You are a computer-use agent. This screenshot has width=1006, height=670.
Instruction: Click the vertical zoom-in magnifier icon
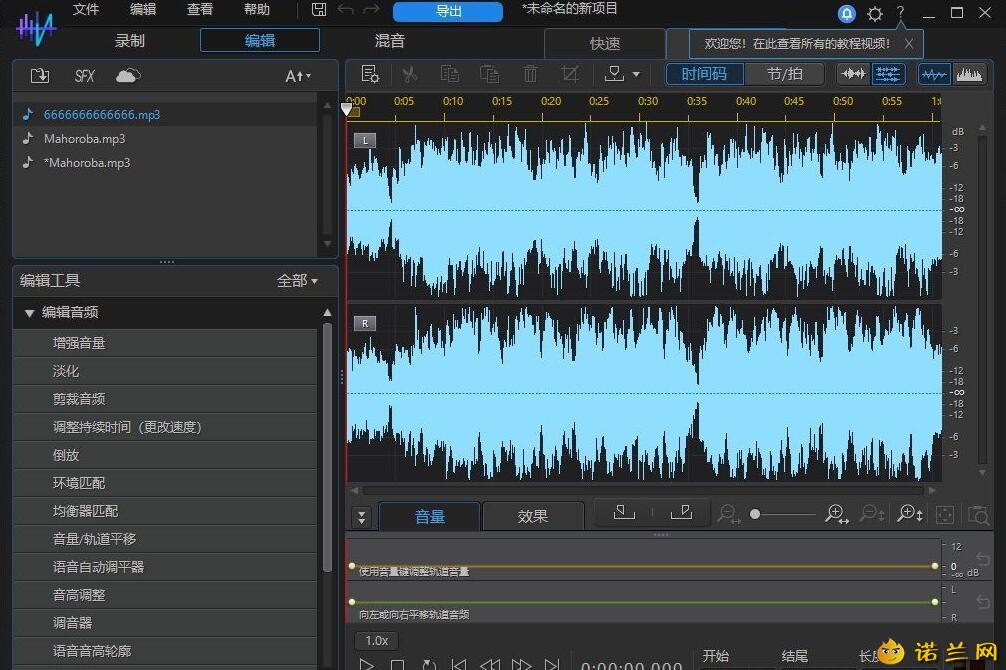[910, 514]
